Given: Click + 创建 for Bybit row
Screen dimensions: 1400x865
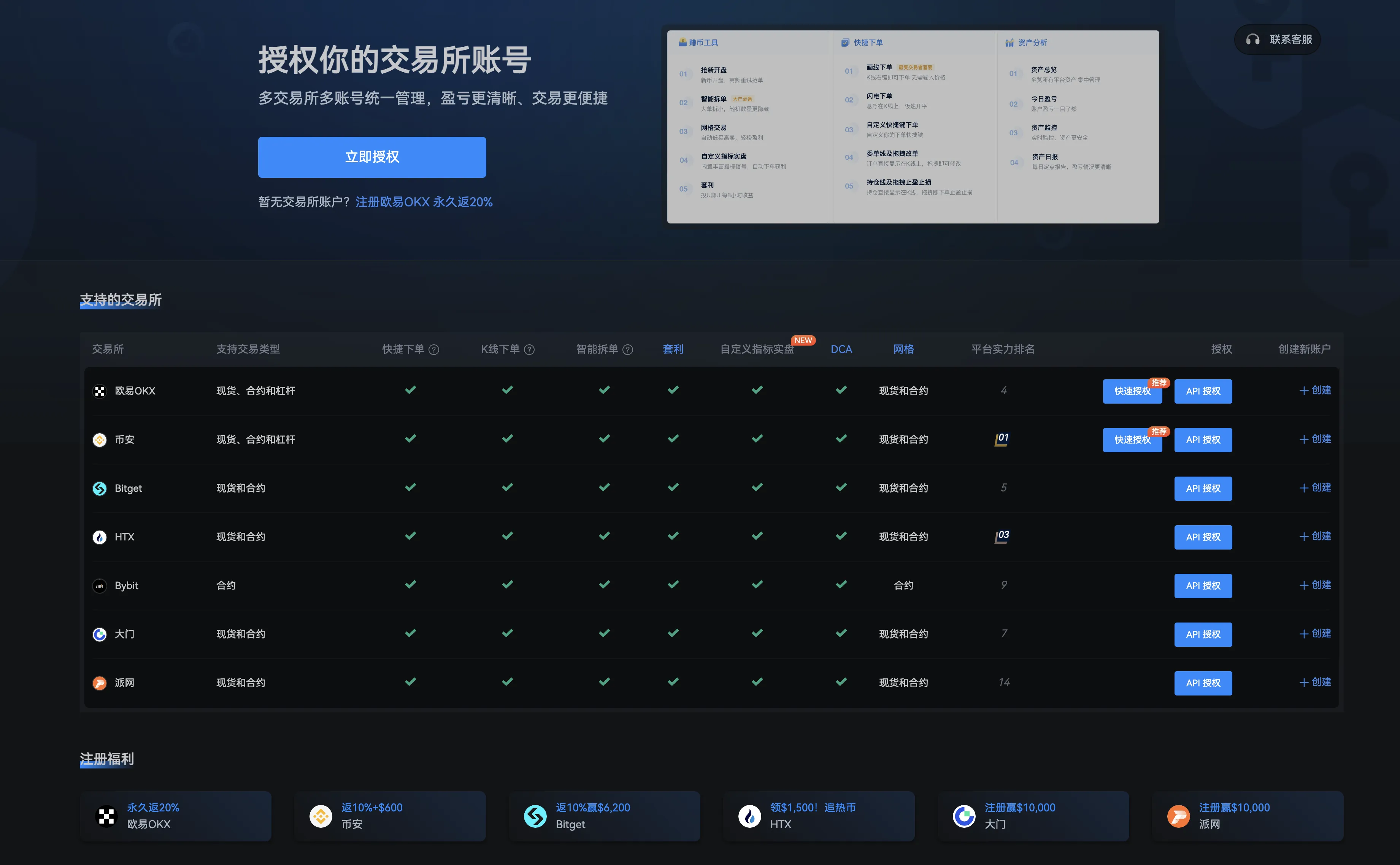Looking at the screenshot, I should [1315, 585].
